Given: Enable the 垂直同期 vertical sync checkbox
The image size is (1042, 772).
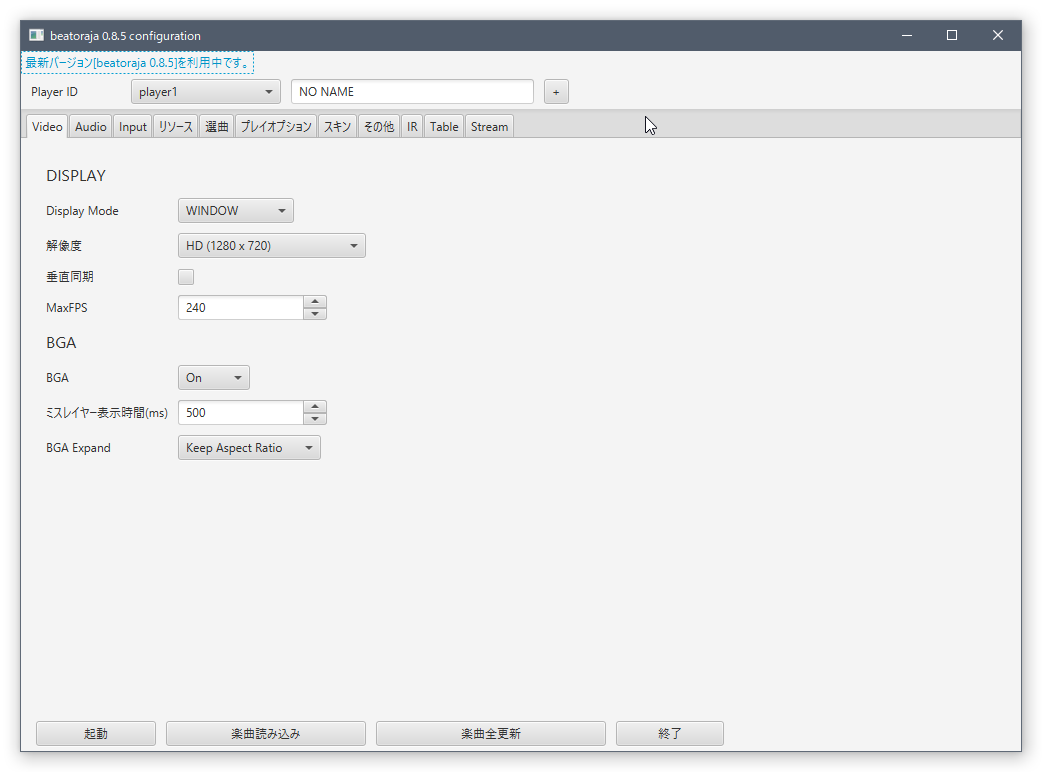Looking at the screenshot, I should point(186,277).
